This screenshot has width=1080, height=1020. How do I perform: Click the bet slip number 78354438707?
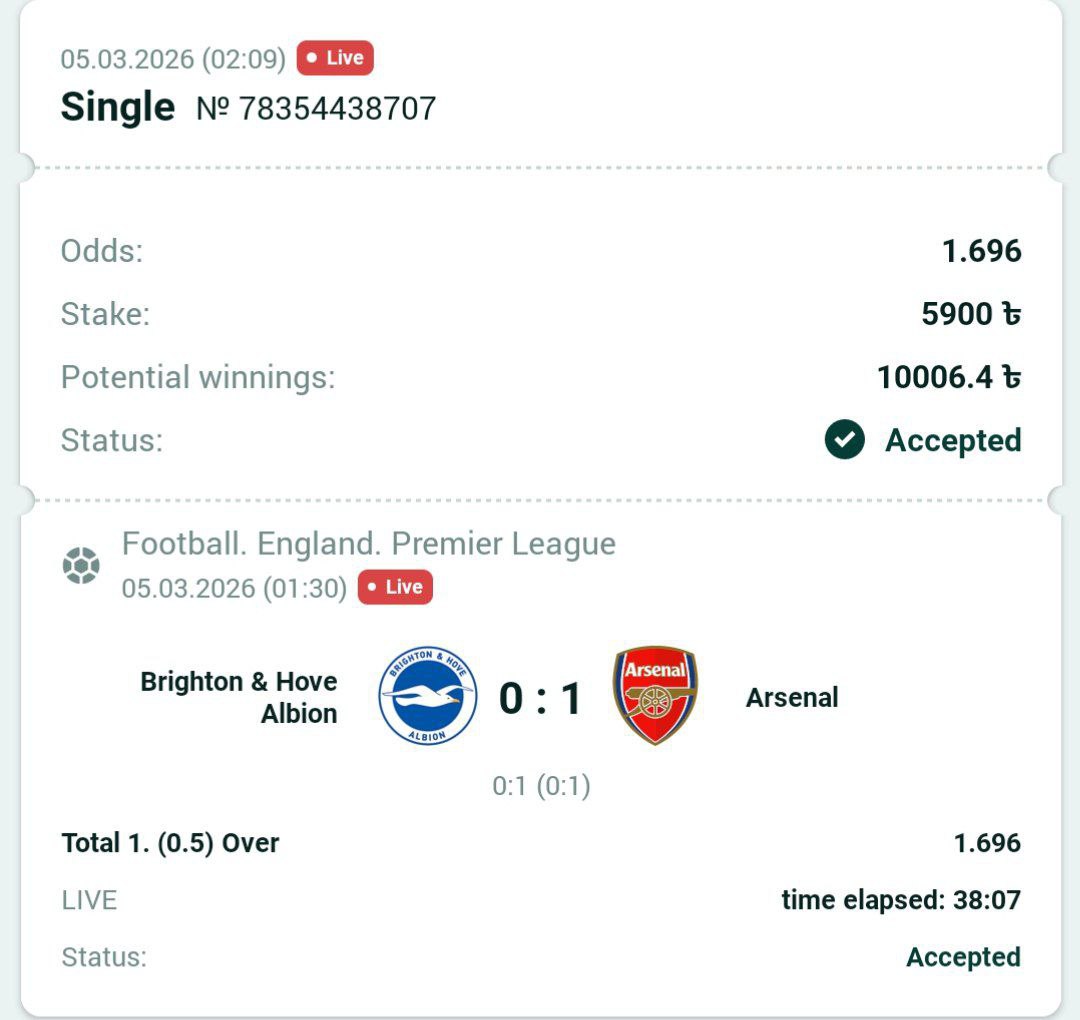click(x=317, y=108)
